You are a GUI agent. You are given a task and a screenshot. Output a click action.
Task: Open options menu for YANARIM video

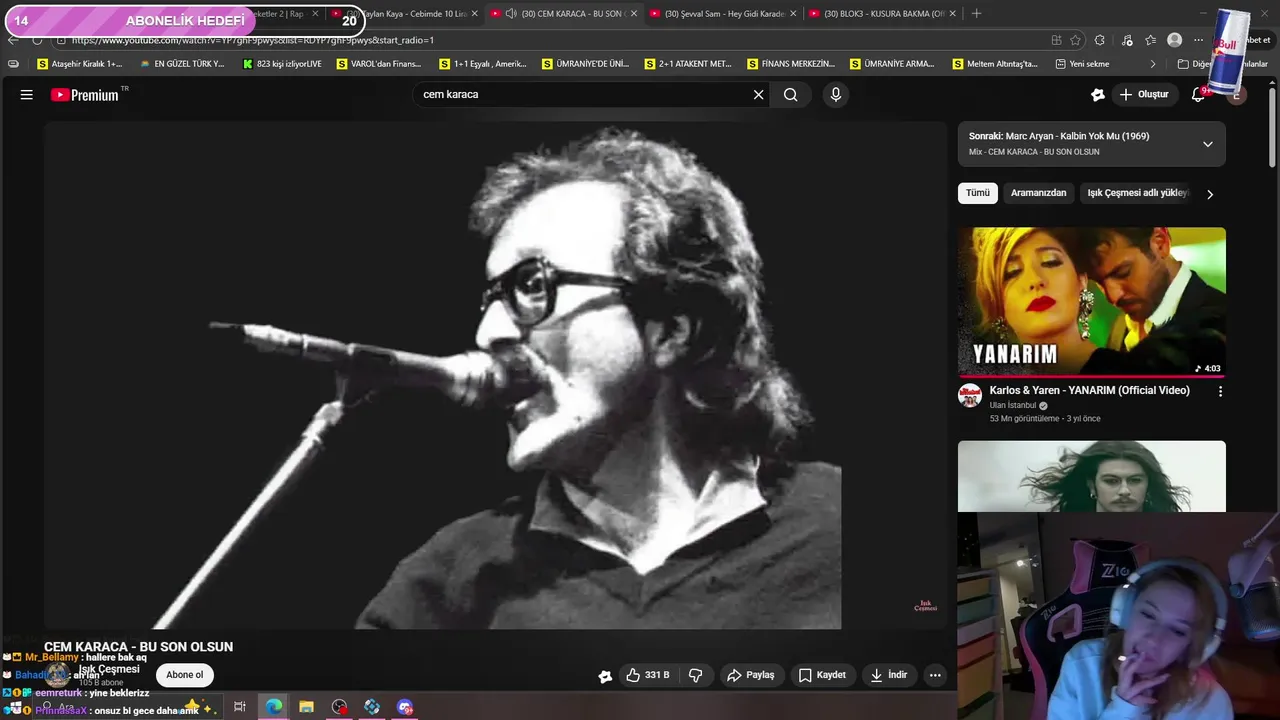tap(1220, 392)
